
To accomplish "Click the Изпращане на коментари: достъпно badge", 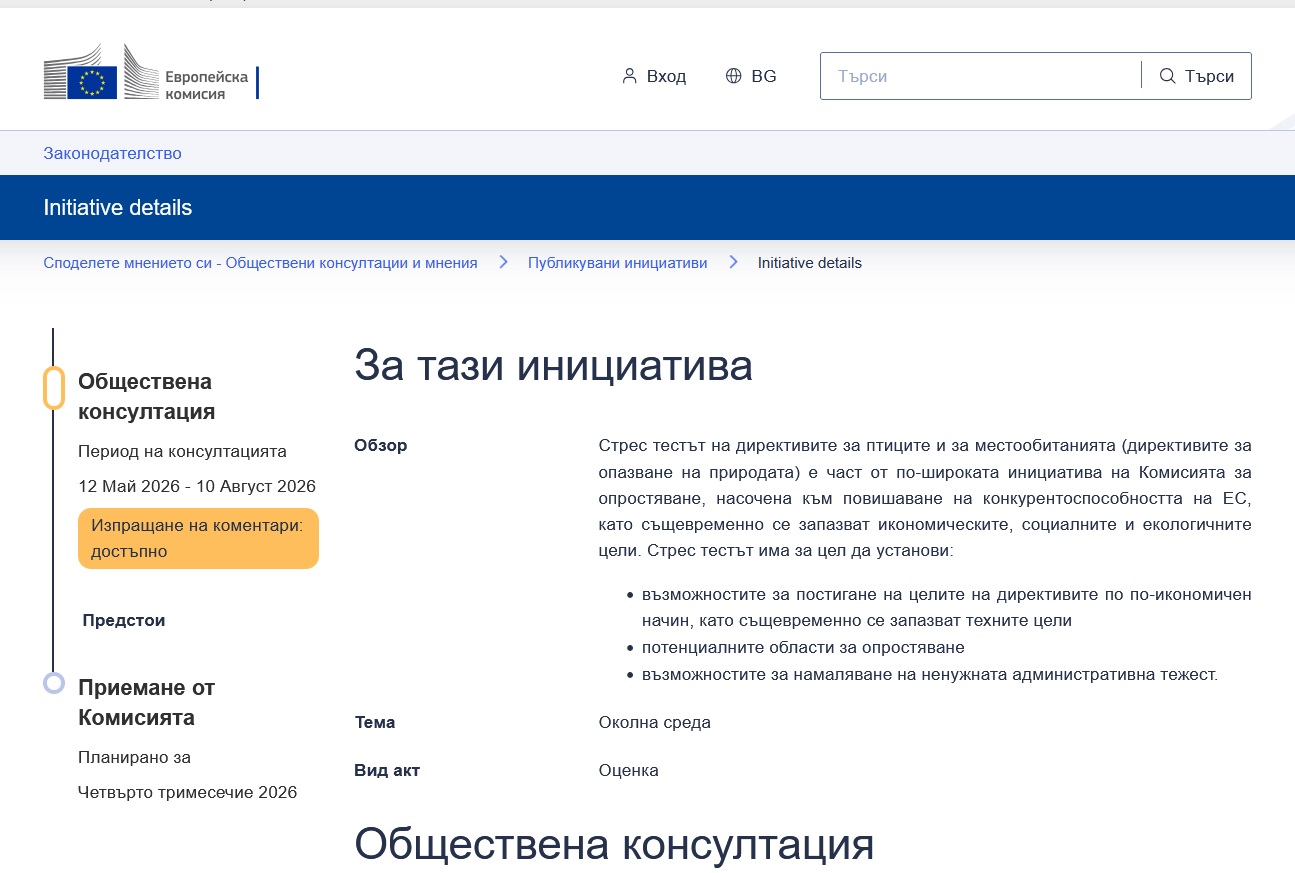I will (x=198, y=538).
